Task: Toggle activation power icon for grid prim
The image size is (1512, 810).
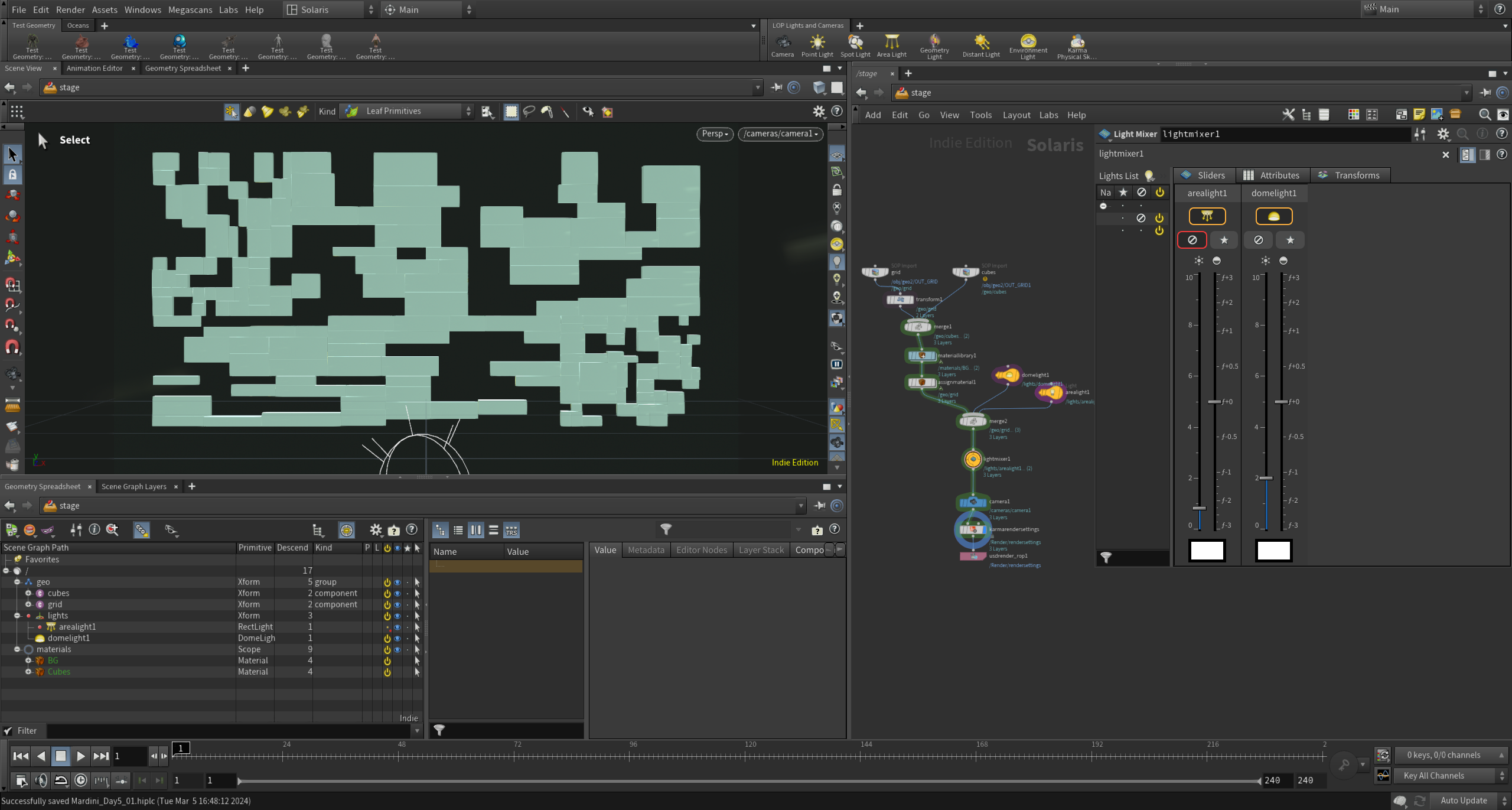Action: click(x=387, y=604)
